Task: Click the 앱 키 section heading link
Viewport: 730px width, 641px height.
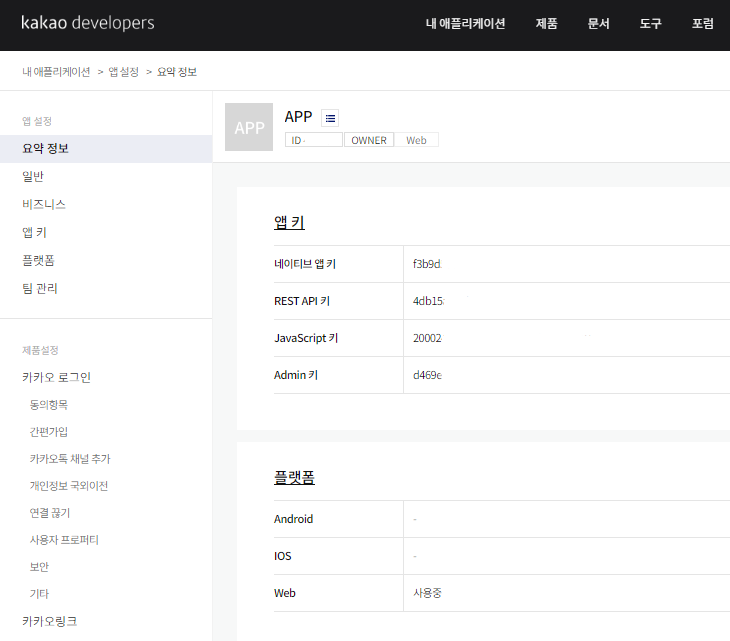Action: [289, 223]
